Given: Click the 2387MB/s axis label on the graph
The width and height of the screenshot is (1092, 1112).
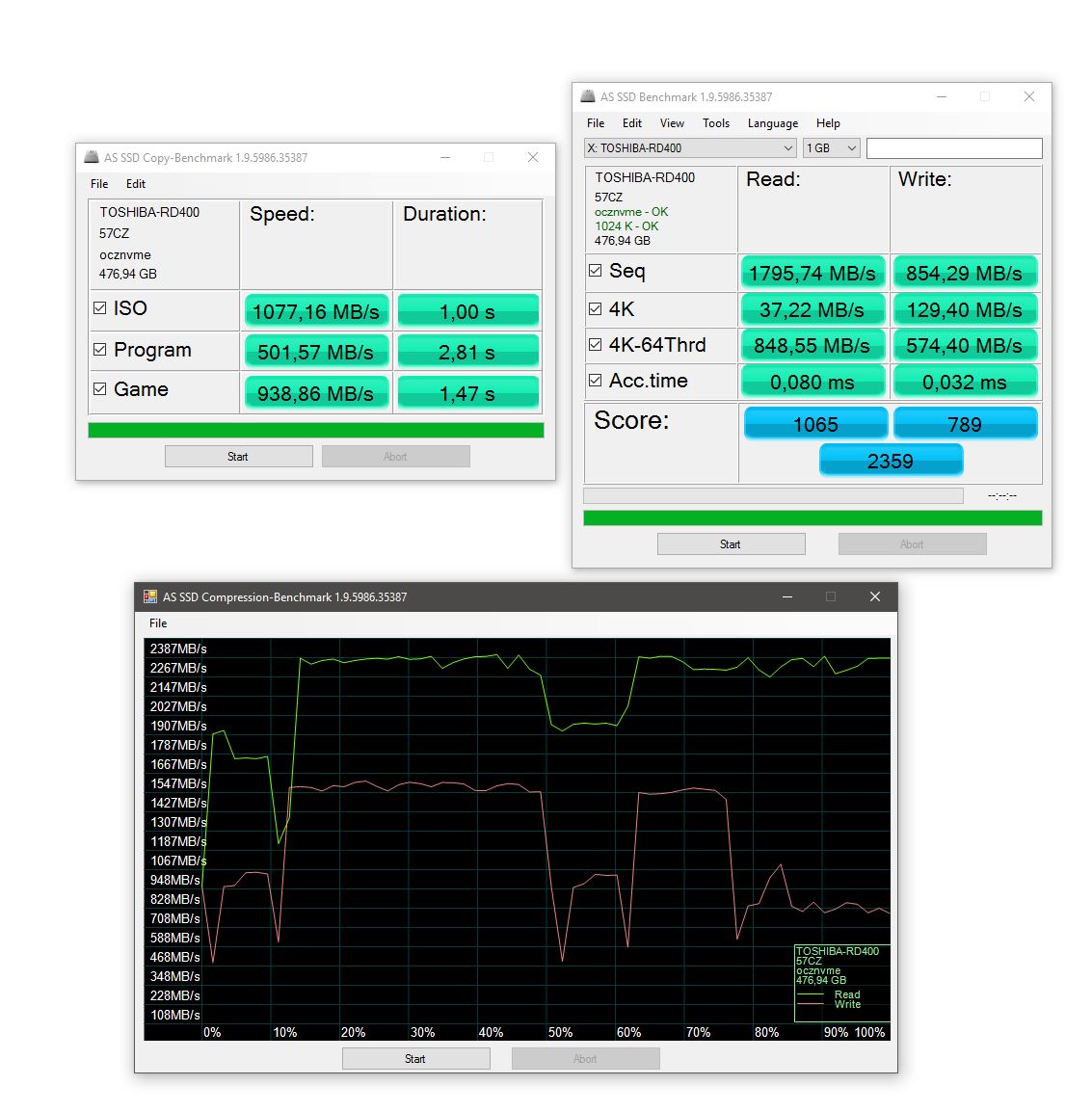Looking at the screenshot, I should [x=178, y=649].
